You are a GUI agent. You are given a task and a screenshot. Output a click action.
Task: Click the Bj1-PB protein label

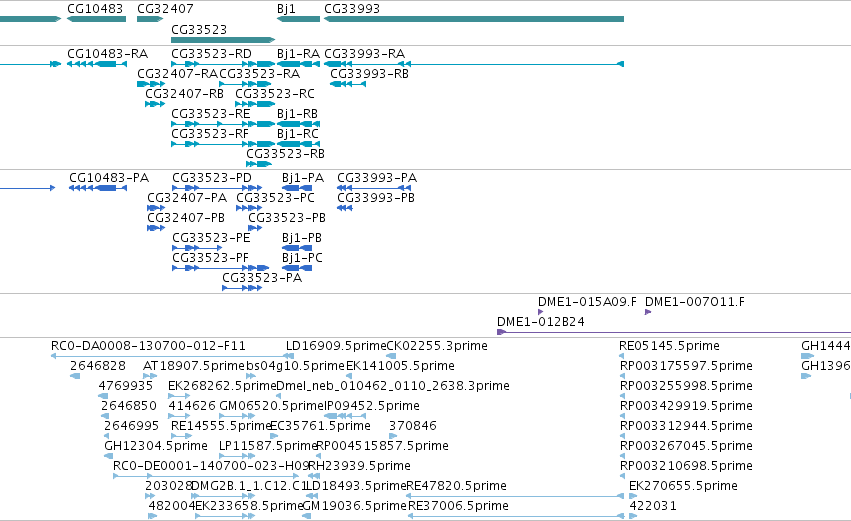302,238
